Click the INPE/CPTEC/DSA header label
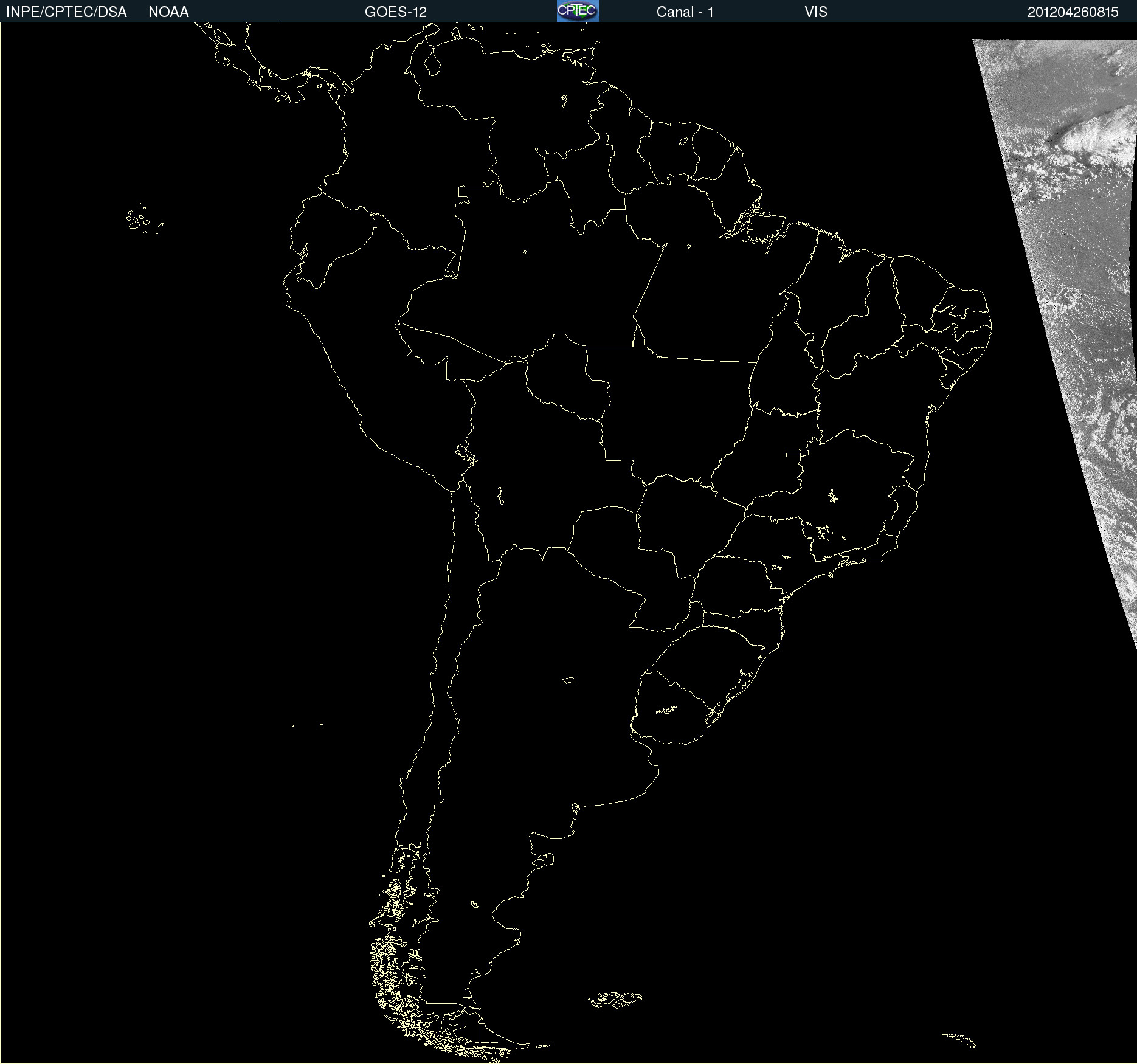This screenshot has height=1064, width=1137. [66, 12]
